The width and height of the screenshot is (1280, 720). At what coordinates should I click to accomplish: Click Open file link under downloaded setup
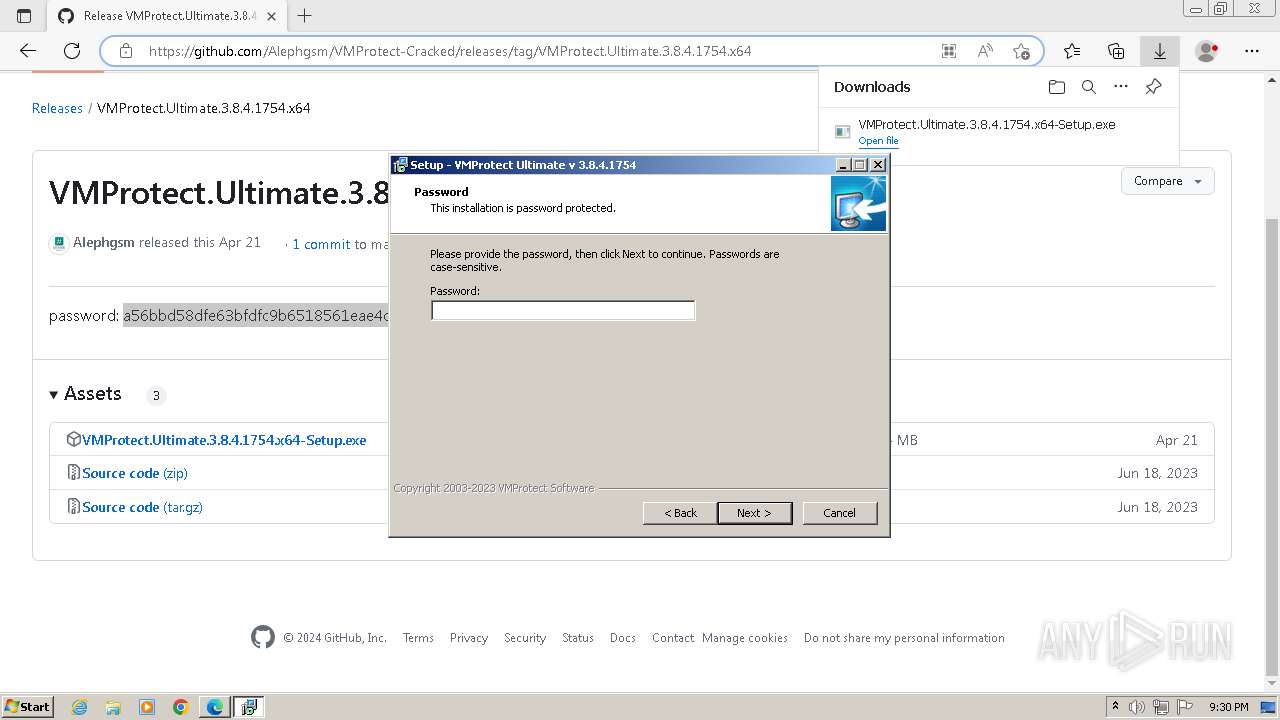tap(878, 141)
